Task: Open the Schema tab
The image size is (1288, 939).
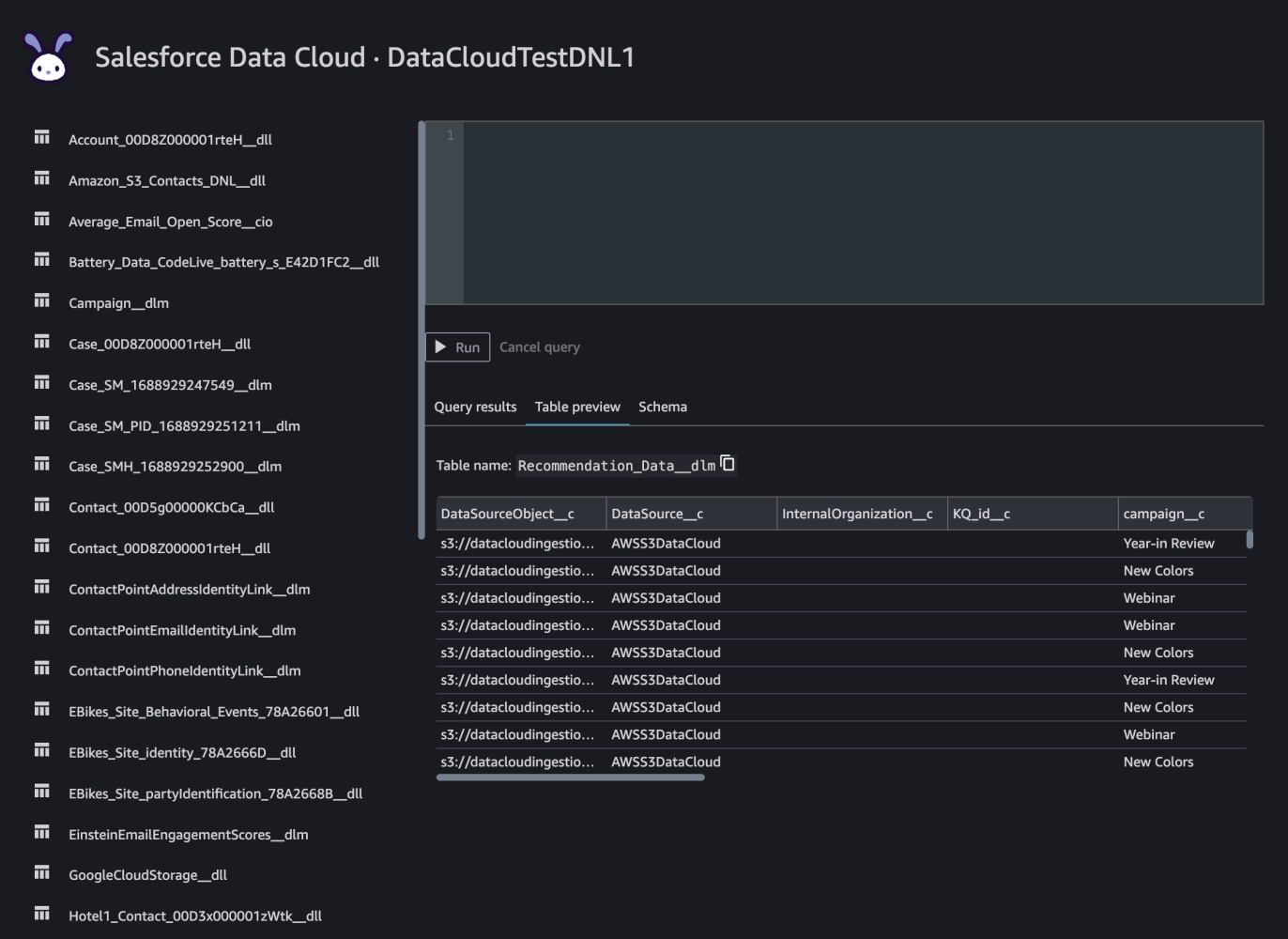Action: (663, 407)
